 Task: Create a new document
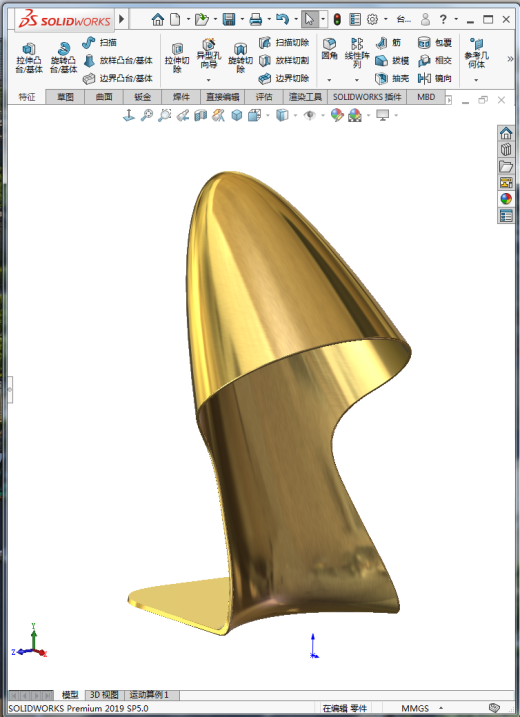175,19
